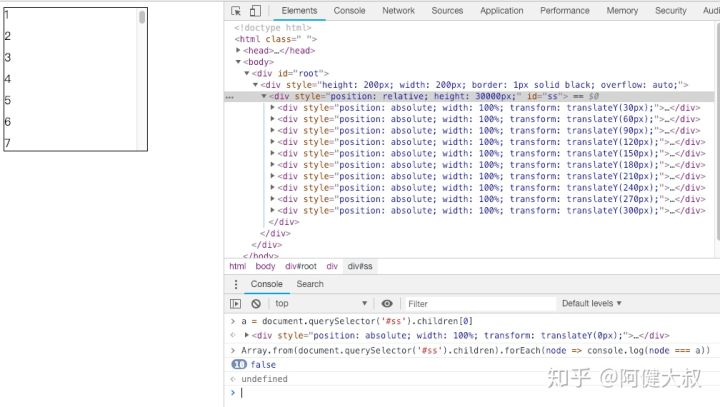Click the false console output text
This screenshot has width=720, height=407.
coord(263,365)
